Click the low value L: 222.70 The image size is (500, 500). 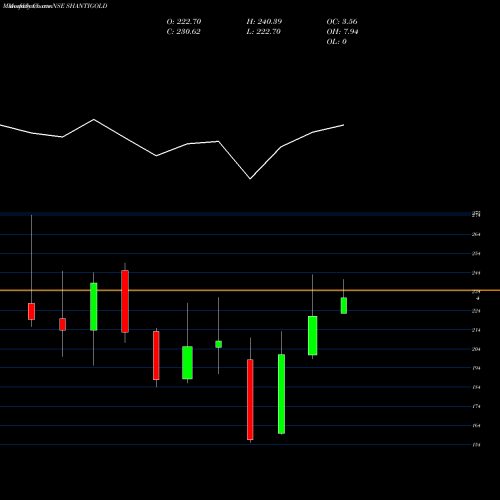tap(263, 31)
